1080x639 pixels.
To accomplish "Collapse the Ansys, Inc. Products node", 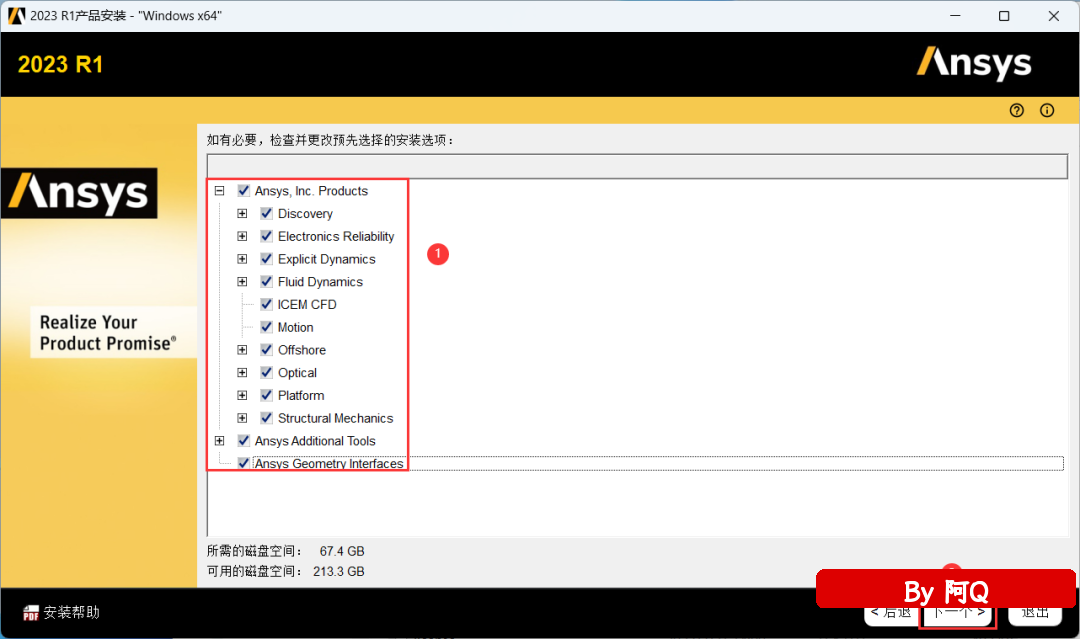I will point(219,191).
